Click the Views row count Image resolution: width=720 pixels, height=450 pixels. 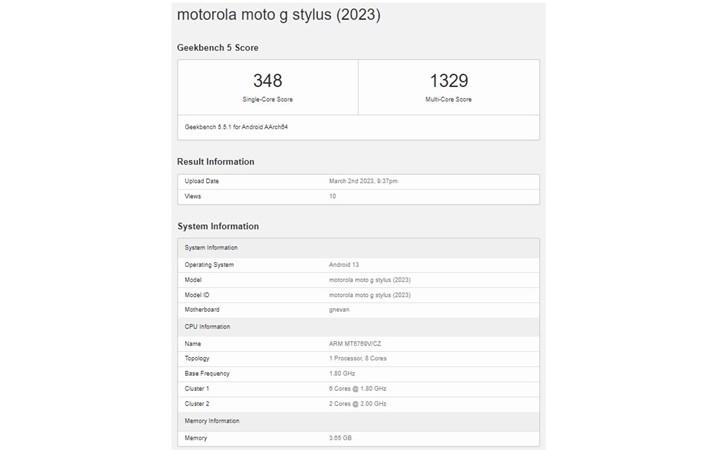[x=332, y=196]
